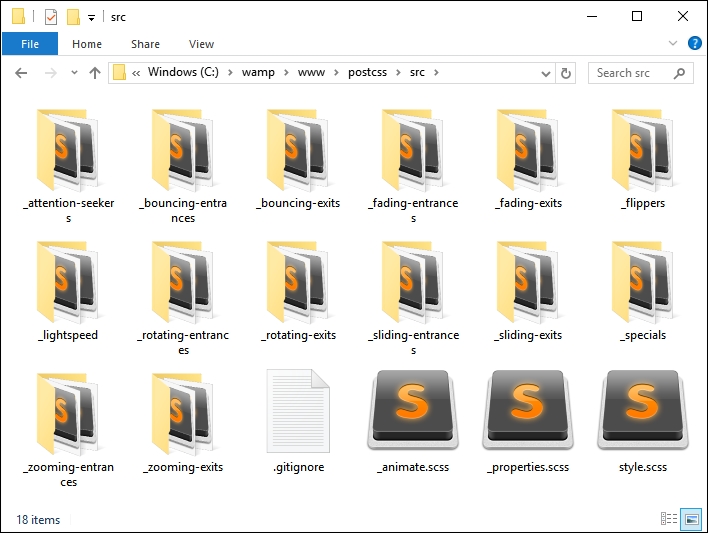The image size is (708, 533).
Task: Select the _sliding-exits folder icon
Action: [528, 282]
